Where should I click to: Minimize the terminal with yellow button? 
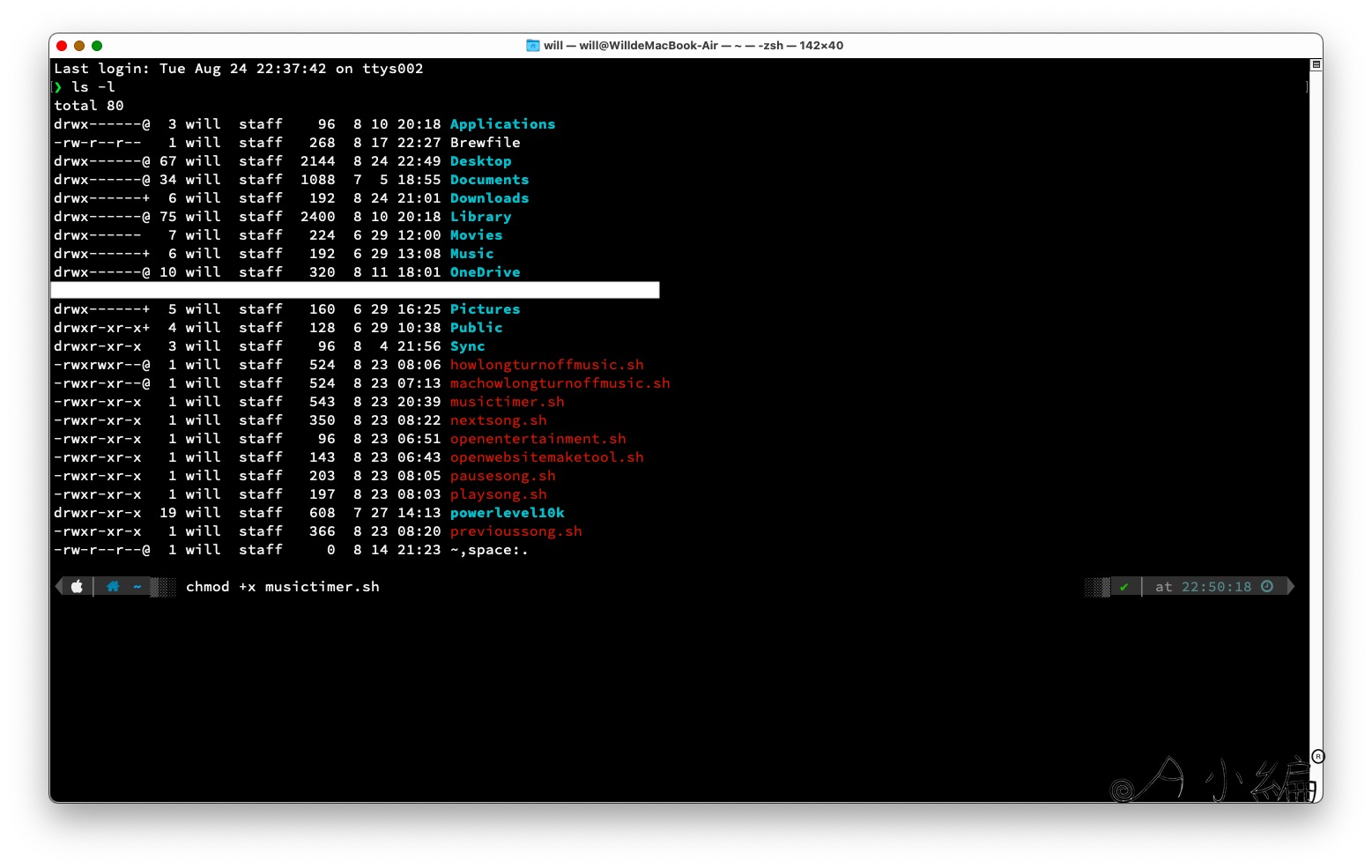(79, 46)
